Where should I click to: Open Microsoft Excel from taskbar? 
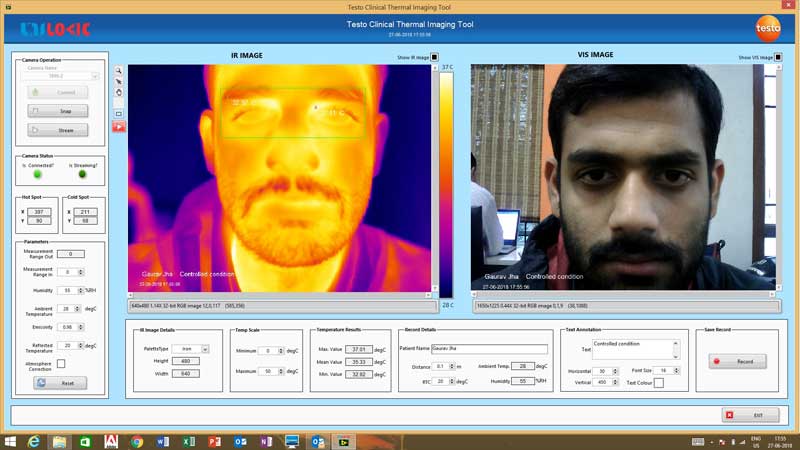[x=189, y=441]
